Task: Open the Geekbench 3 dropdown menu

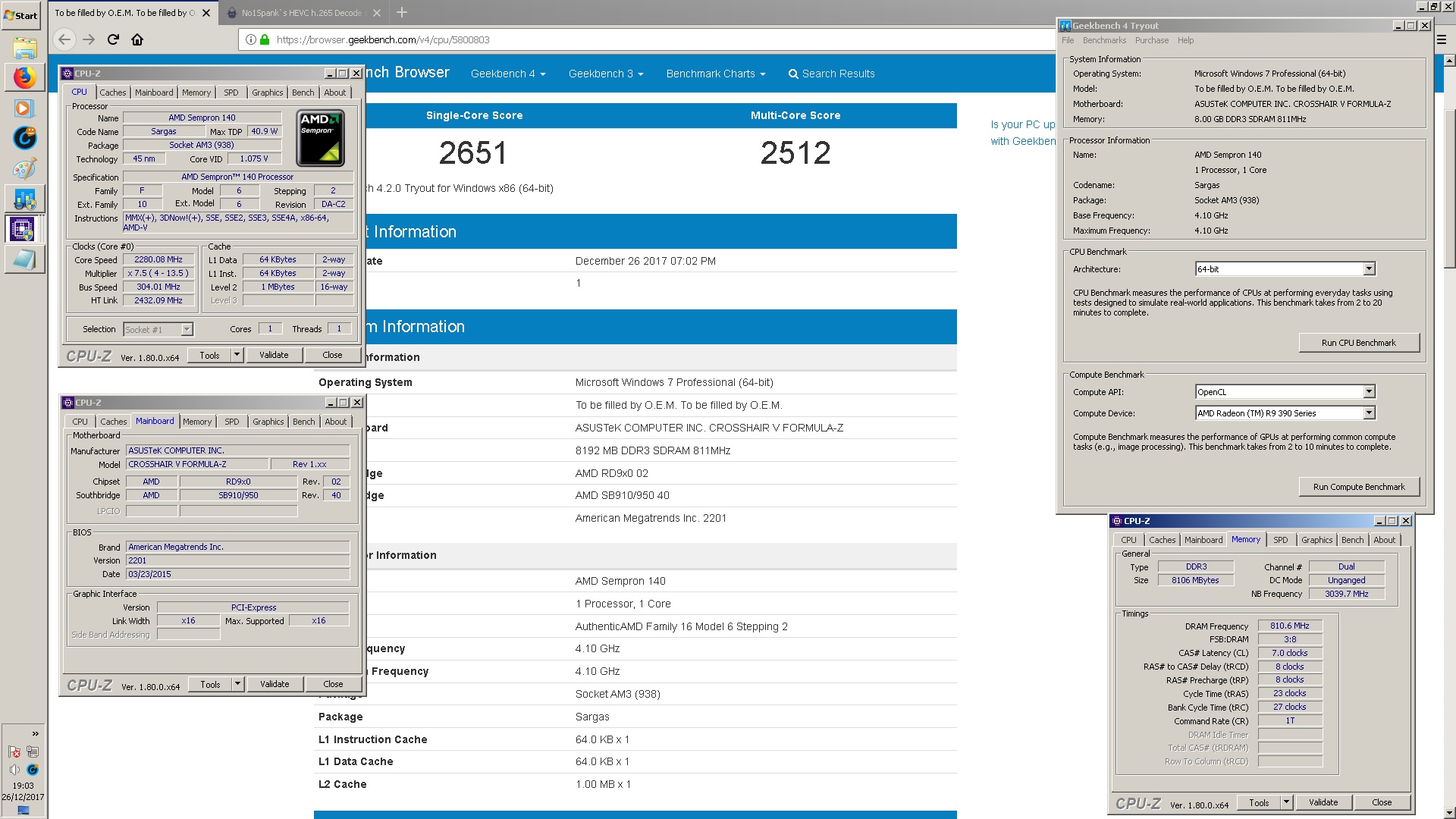Action: [606, 74]
